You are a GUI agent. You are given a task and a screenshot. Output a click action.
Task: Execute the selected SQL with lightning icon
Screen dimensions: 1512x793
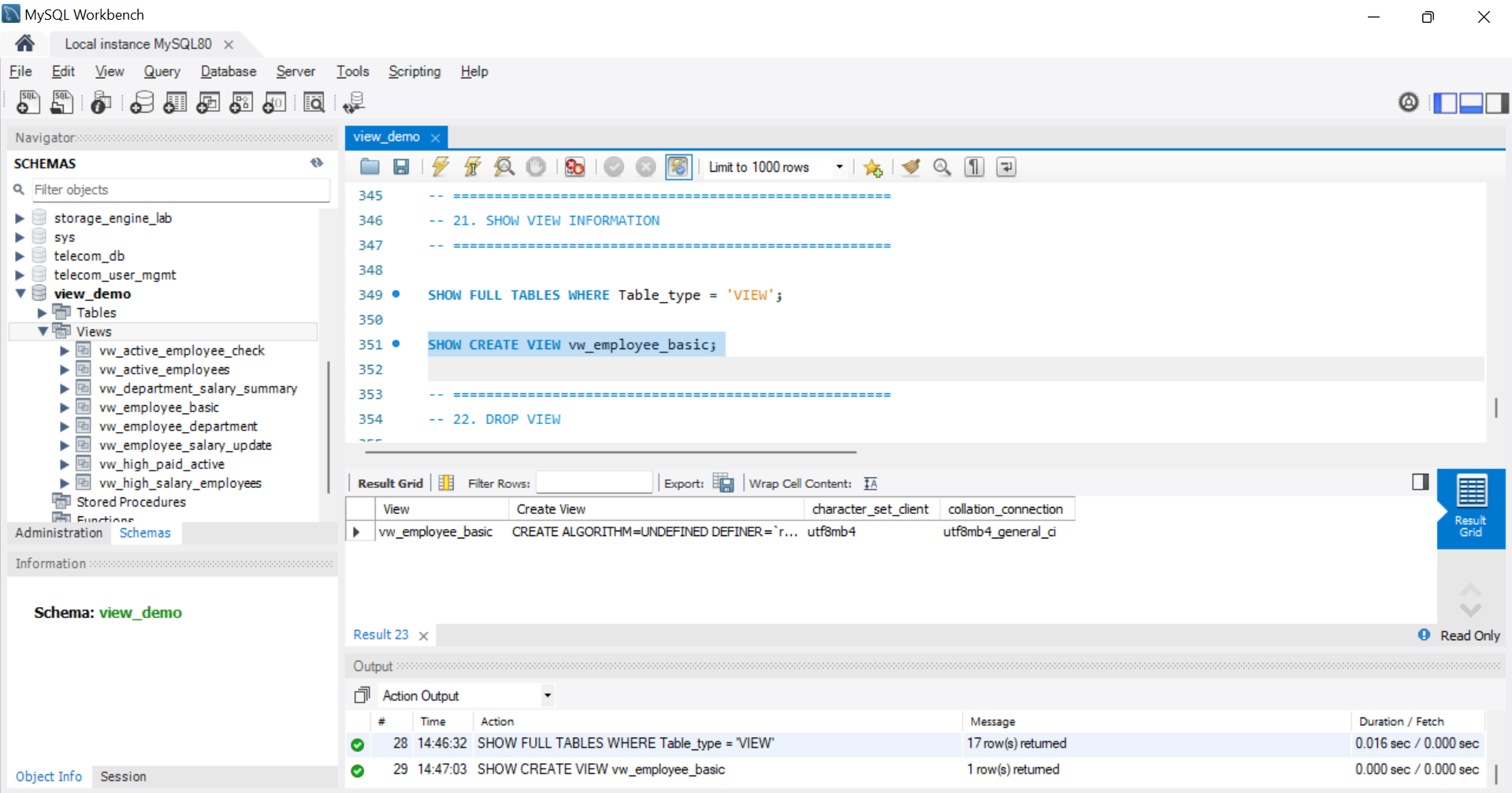[x=440, y=167]
